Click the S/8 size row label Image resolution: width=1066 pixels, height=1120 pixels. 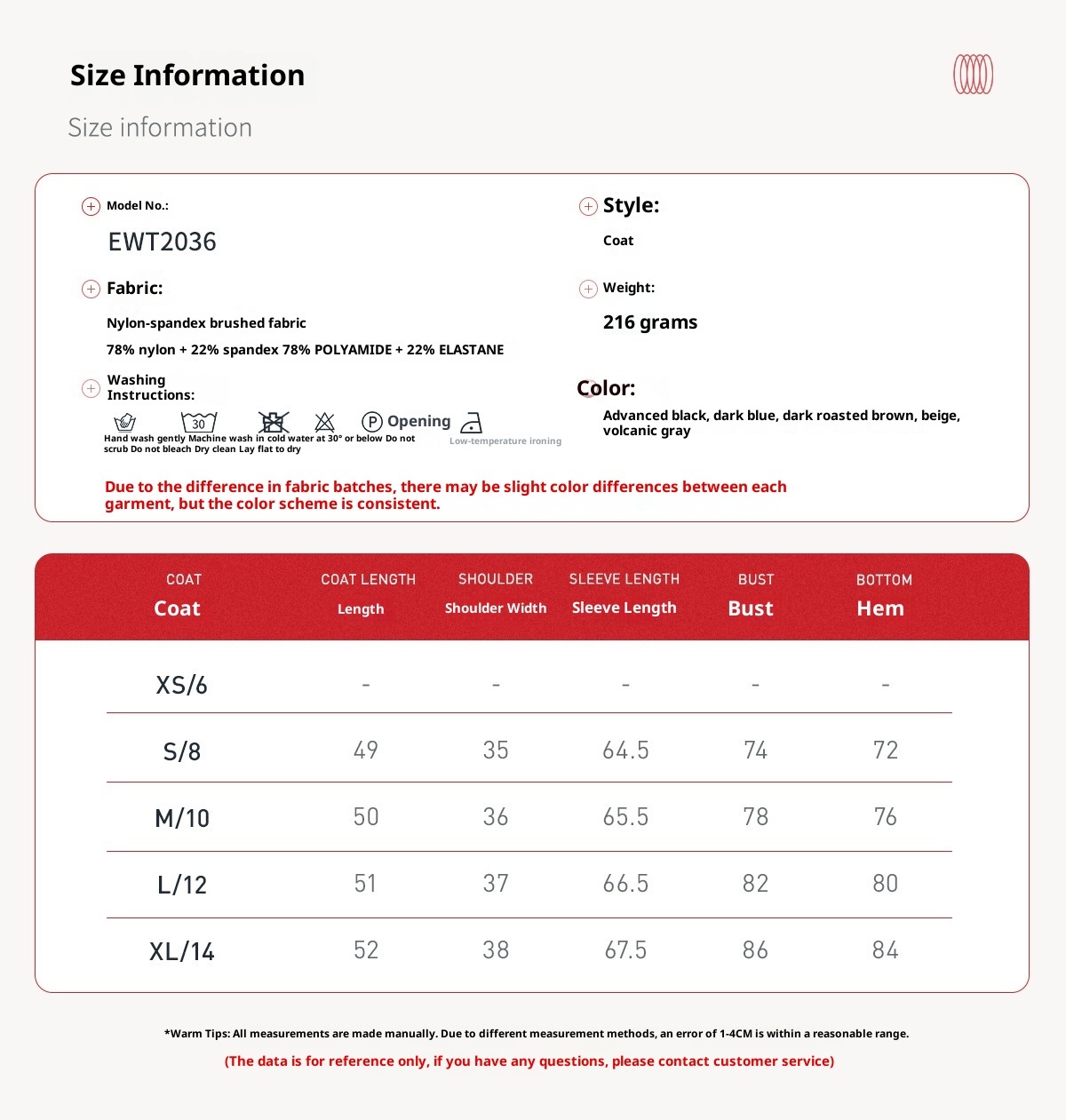182,751
